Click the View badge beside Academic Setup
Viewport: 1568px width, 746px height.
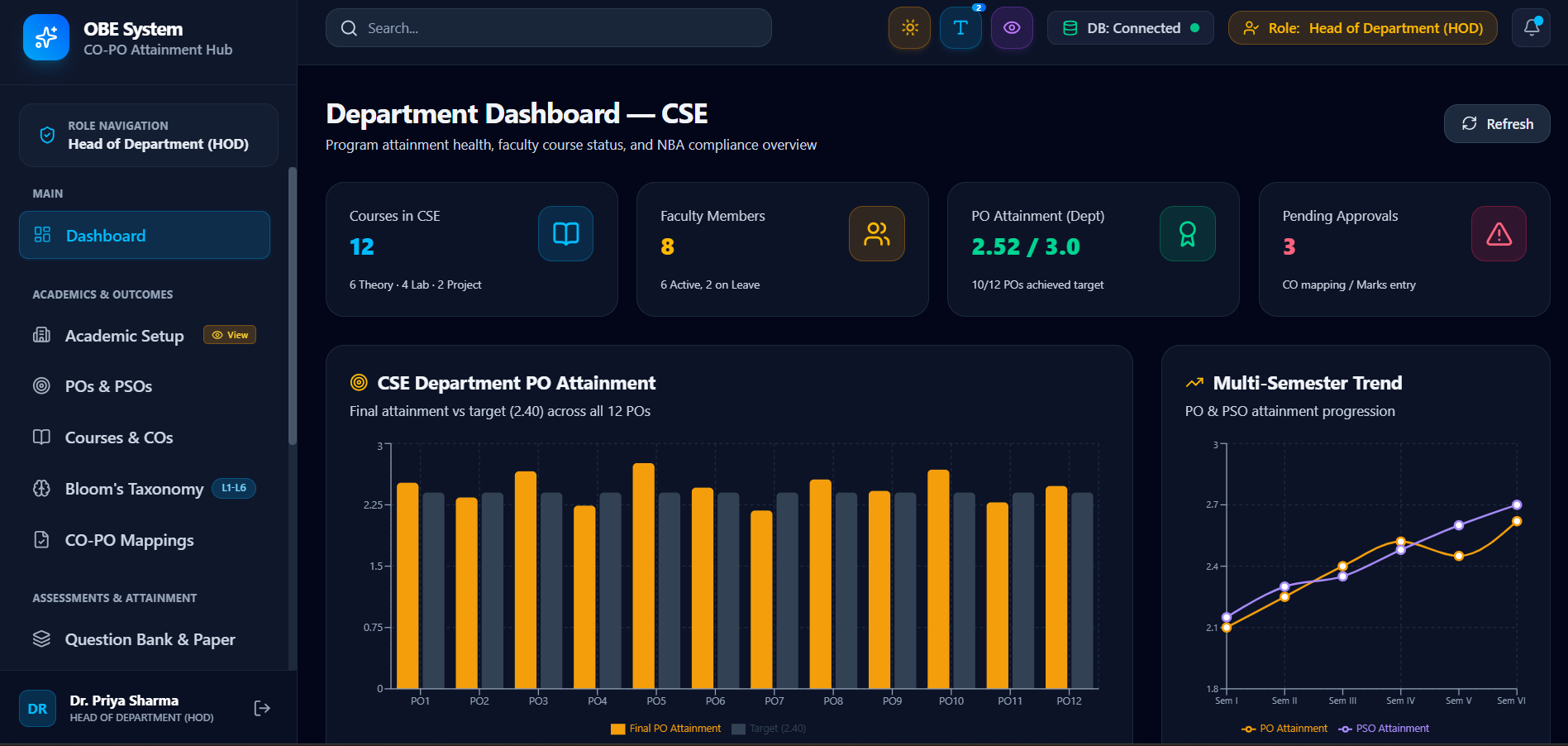click(230, 335)
